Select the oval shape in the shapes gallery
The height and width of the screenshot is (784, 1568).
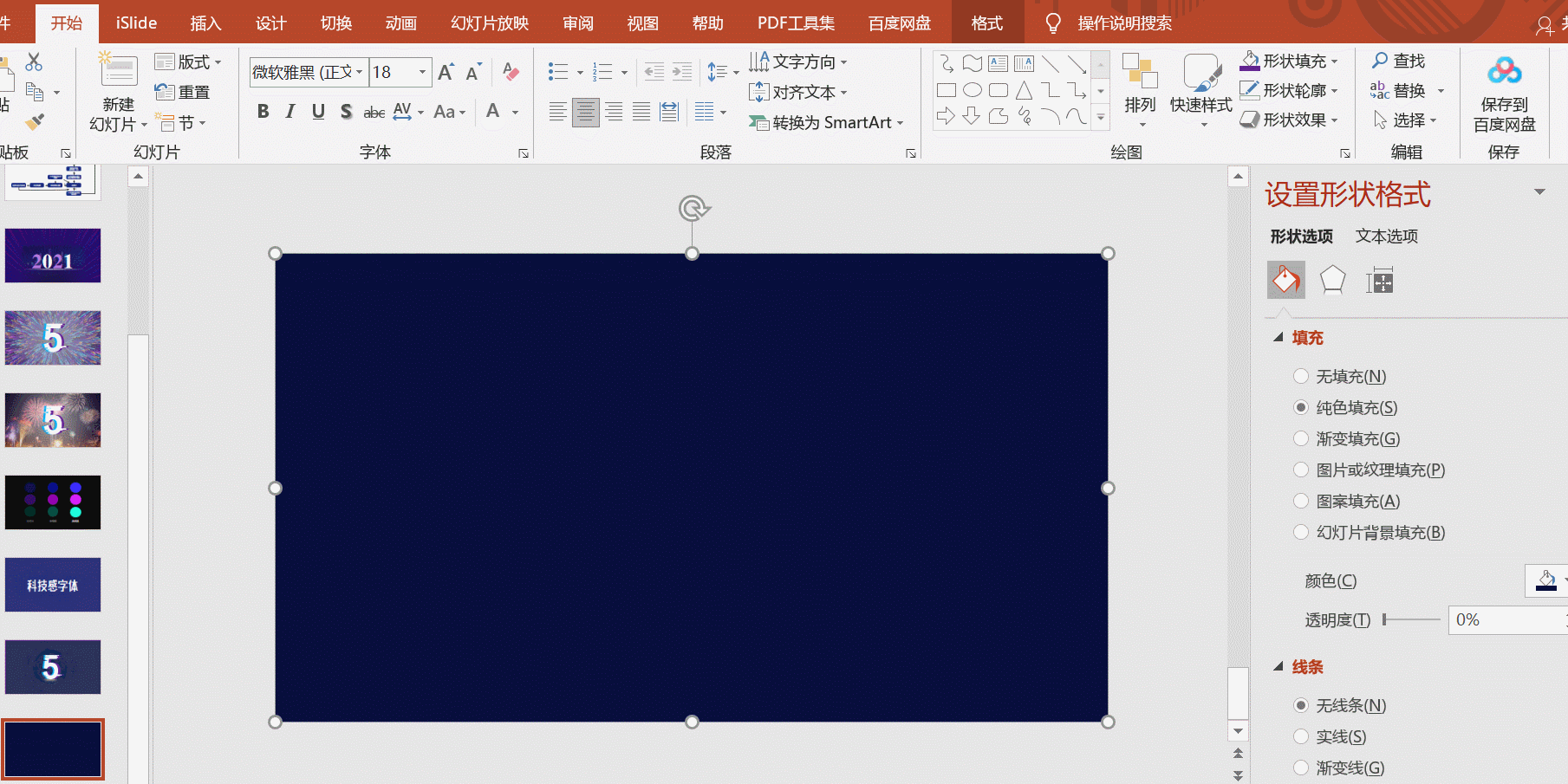[973, 90]
